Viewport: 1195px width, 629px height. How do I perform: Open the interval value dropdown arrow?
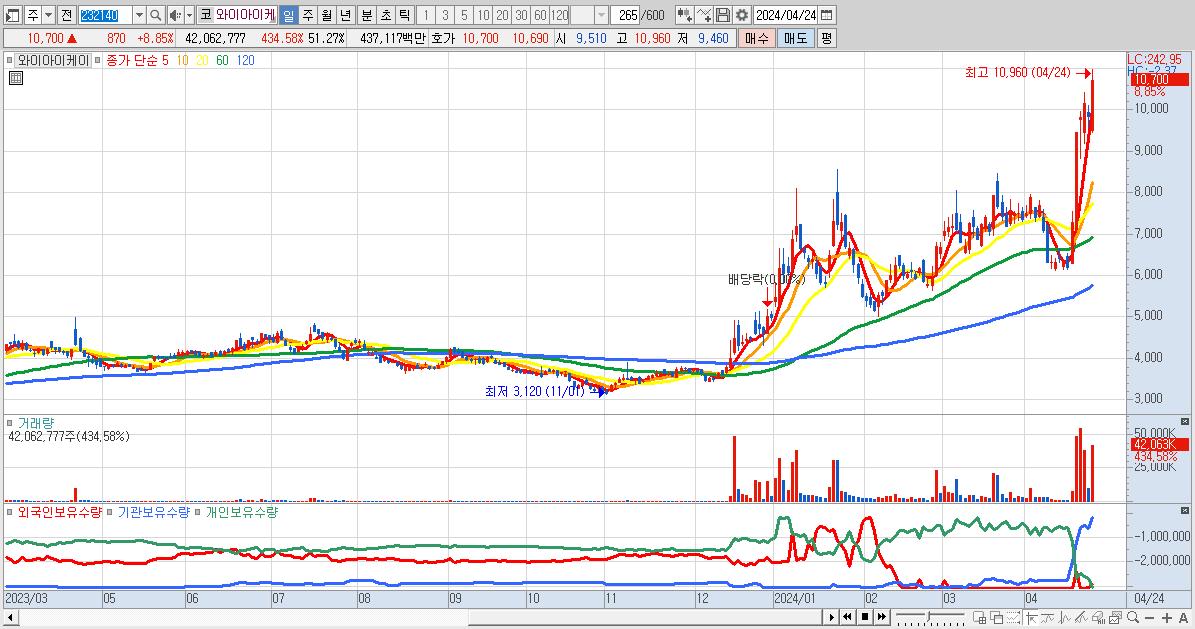601,15
